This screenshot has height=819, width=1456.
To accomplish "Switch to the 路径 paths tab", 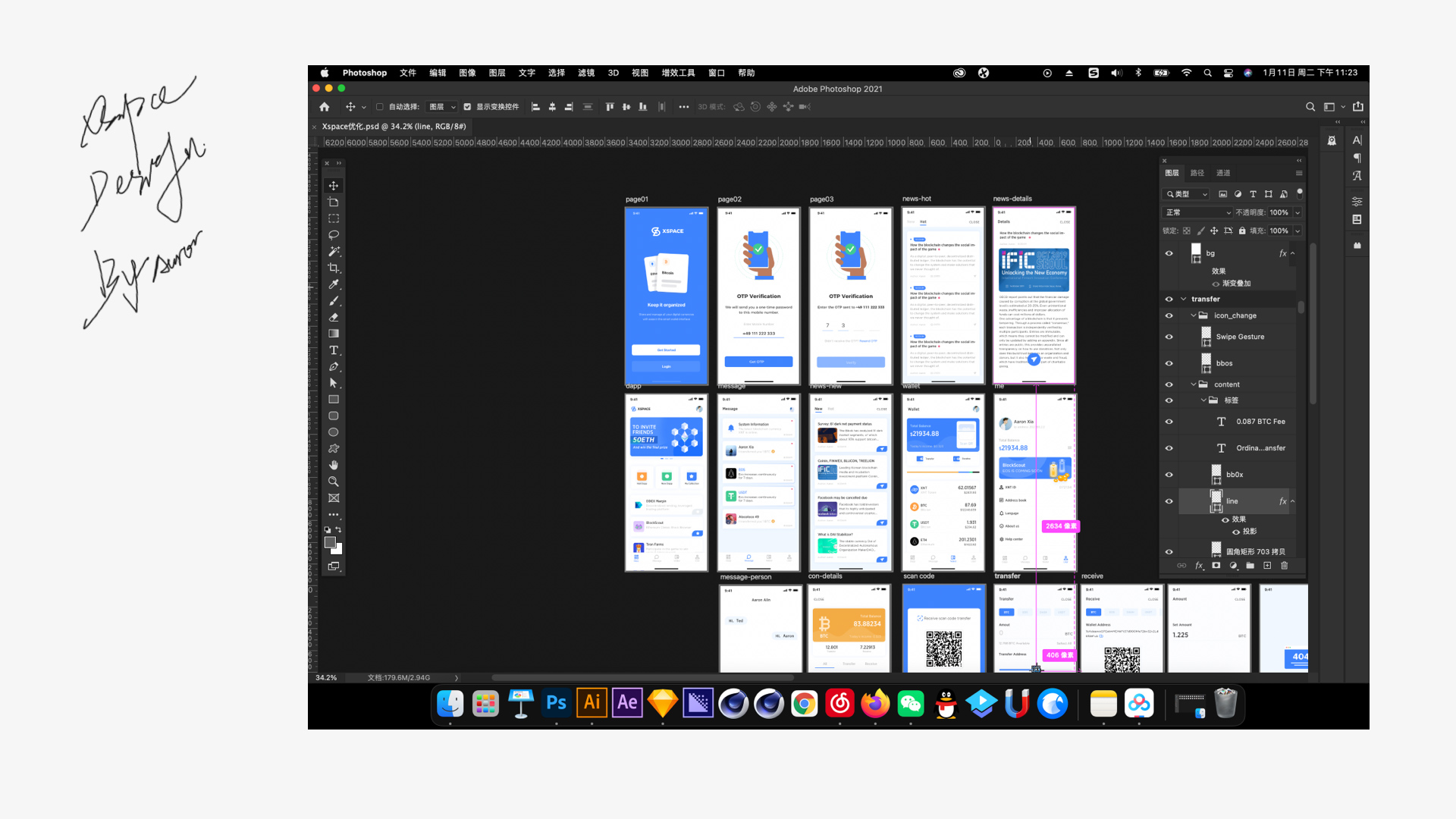I will (x=1197, y=173).
